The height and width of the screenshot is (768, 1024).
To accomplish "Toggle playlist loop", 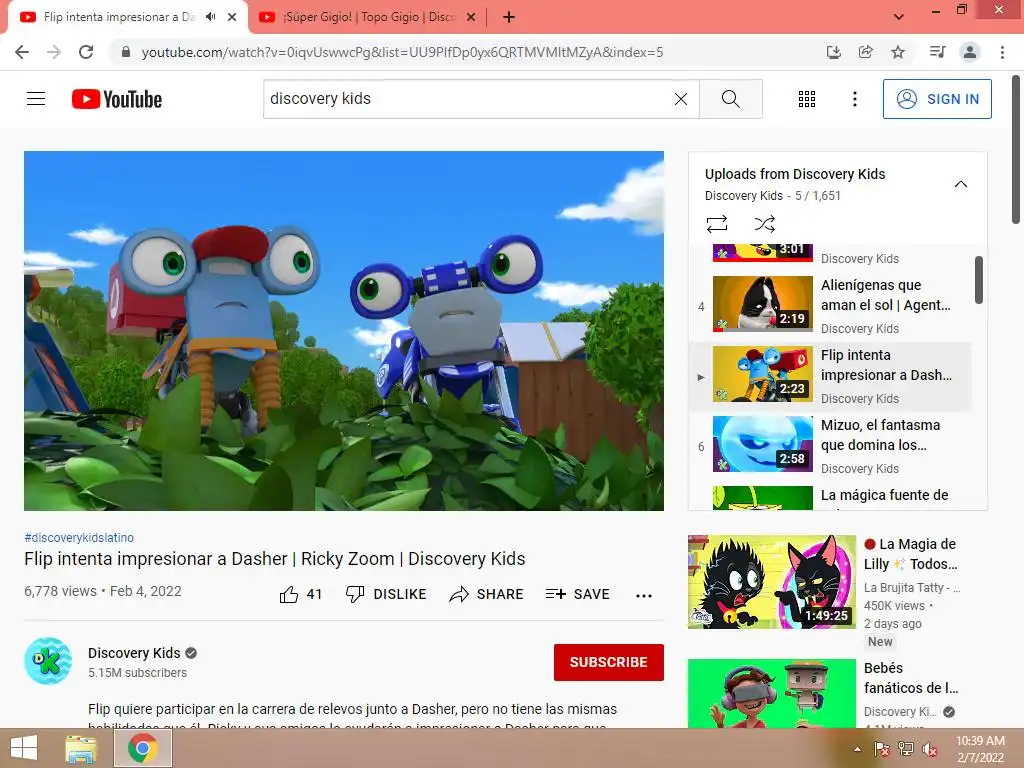I will coord(717,224).
